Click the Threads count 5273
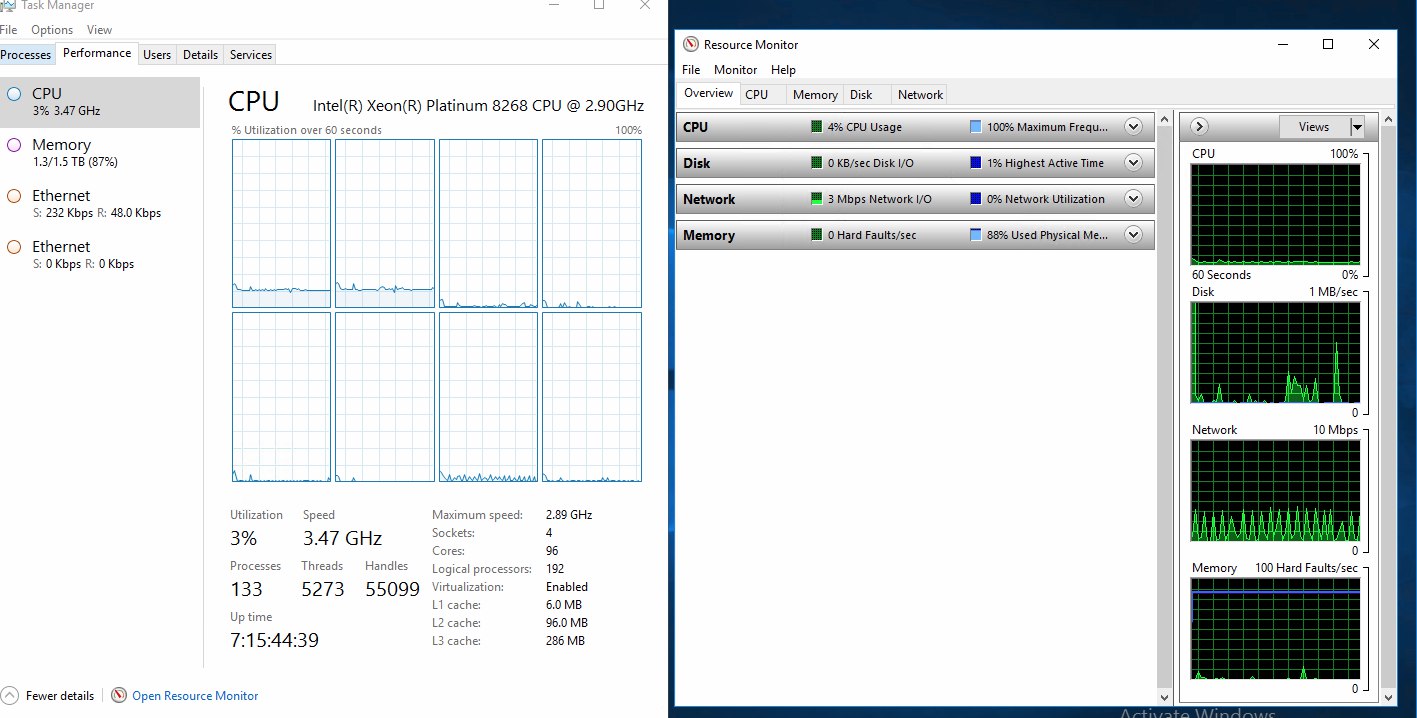This screenshot has width=1417, height=718. [x=323, y=589]
